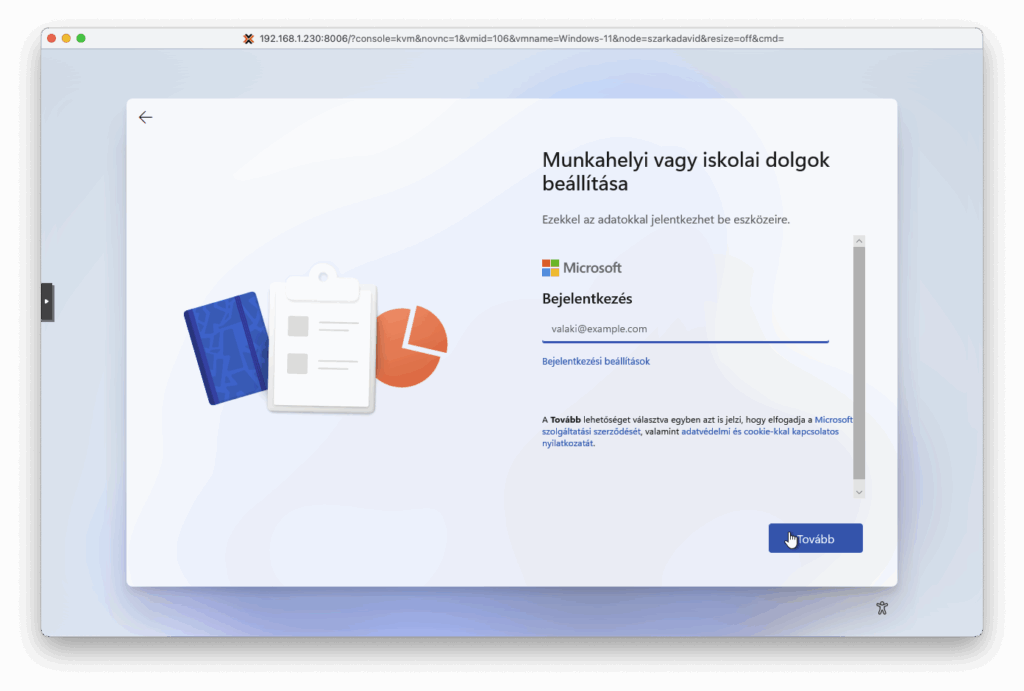Click the Proxmox icon in title bar

pos(248,39)
